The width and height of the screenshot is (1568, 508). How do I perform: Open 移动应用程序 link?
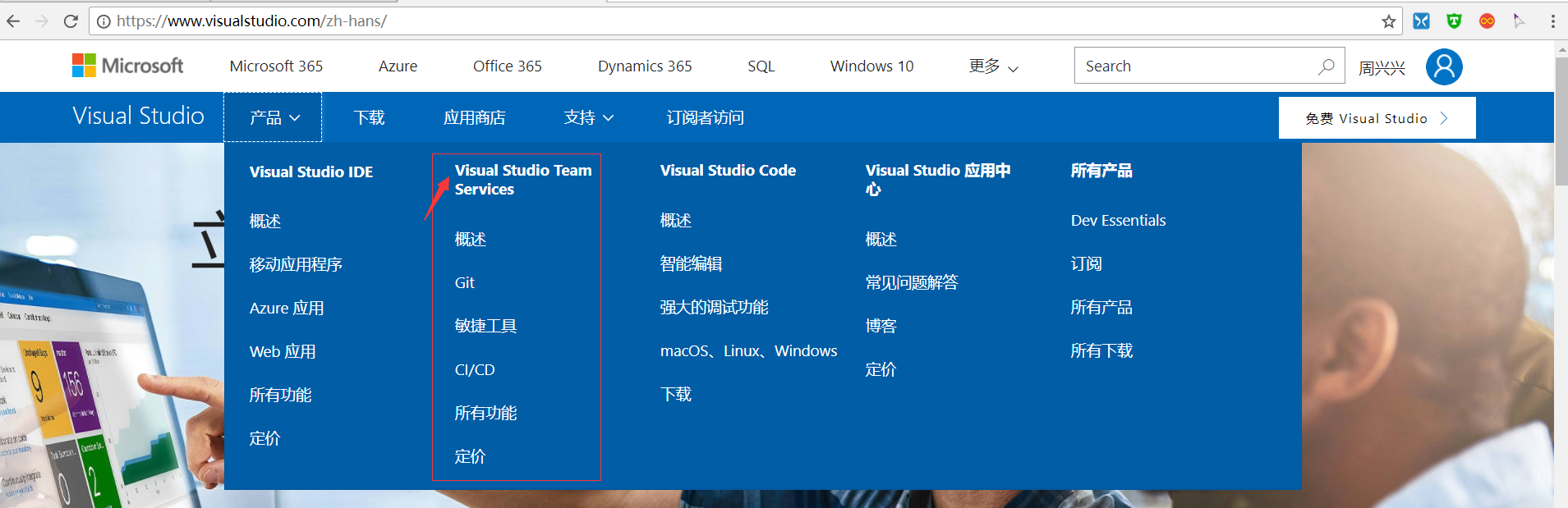pos(296,264)
